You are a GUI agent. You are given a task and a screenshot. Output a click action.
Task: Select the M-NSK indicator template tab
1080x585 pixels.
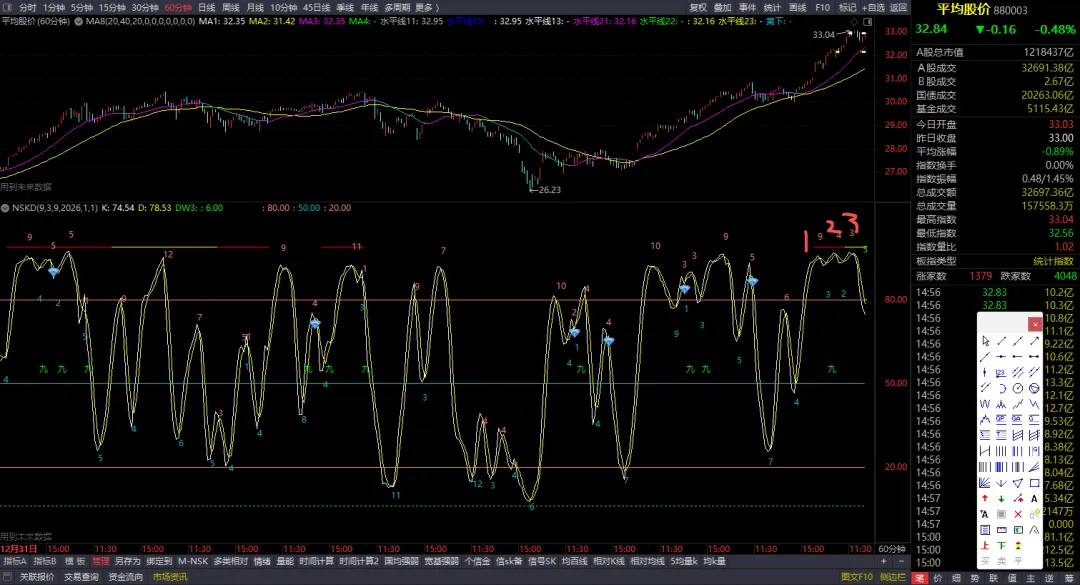(x=193, y=562)
